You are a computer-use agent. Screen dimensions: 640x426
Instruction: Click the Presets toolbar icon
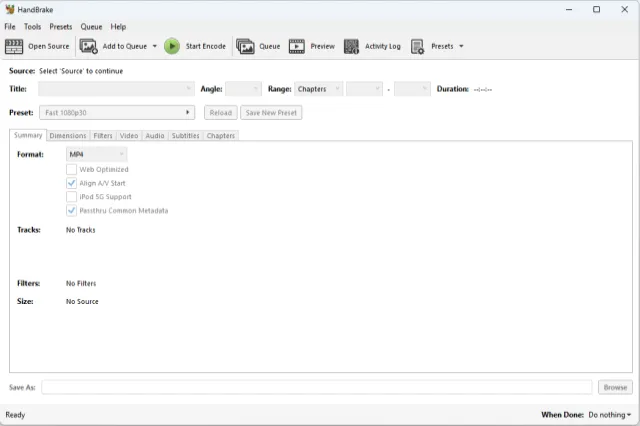pos(417,46)
